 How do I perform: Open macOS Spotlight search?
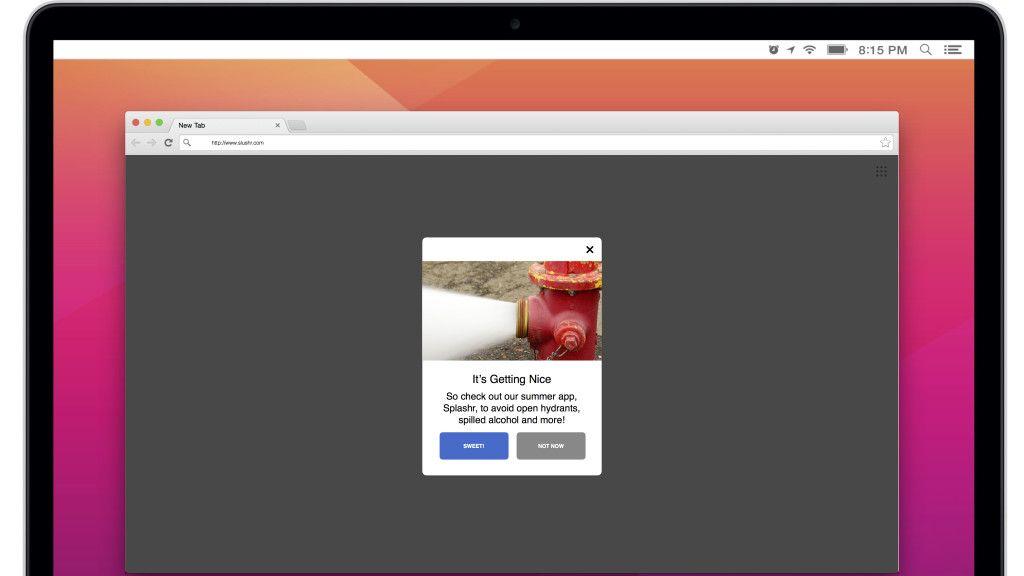[925, 49]
